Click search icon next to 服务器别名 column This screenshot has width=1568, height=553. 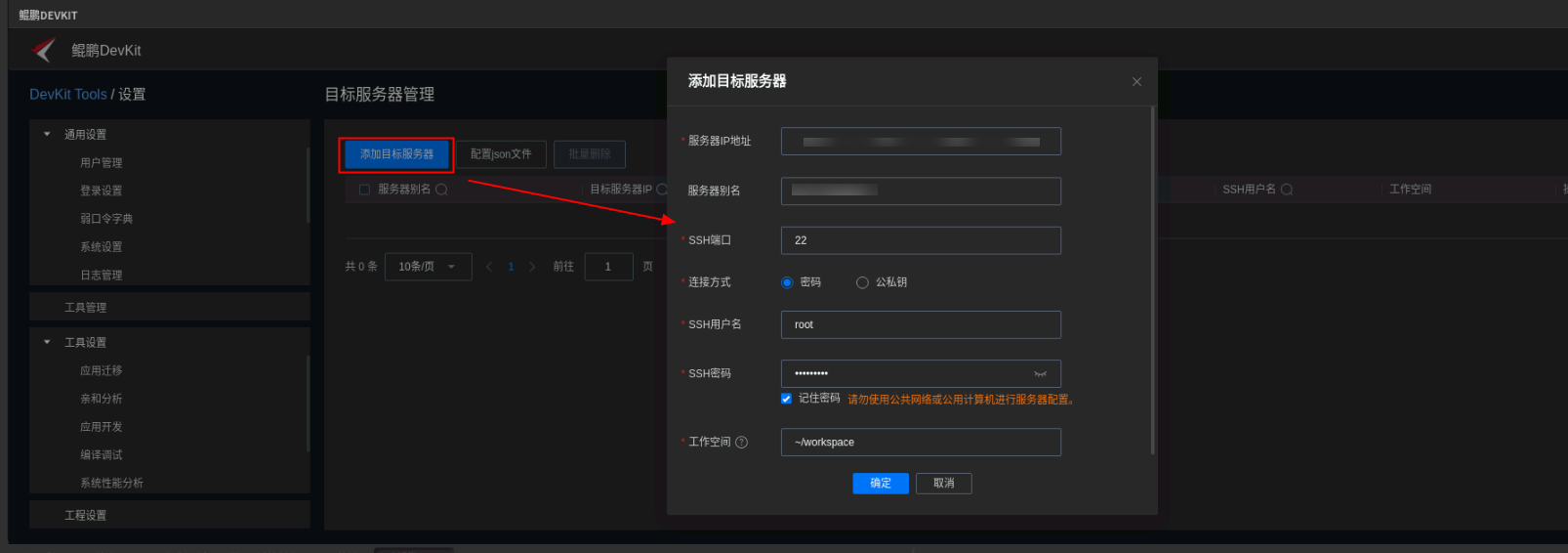click(441, 190)
